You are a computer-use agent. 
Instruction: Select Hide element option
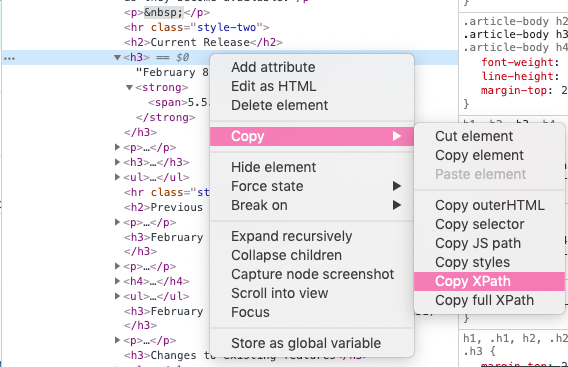pos(312,167)
